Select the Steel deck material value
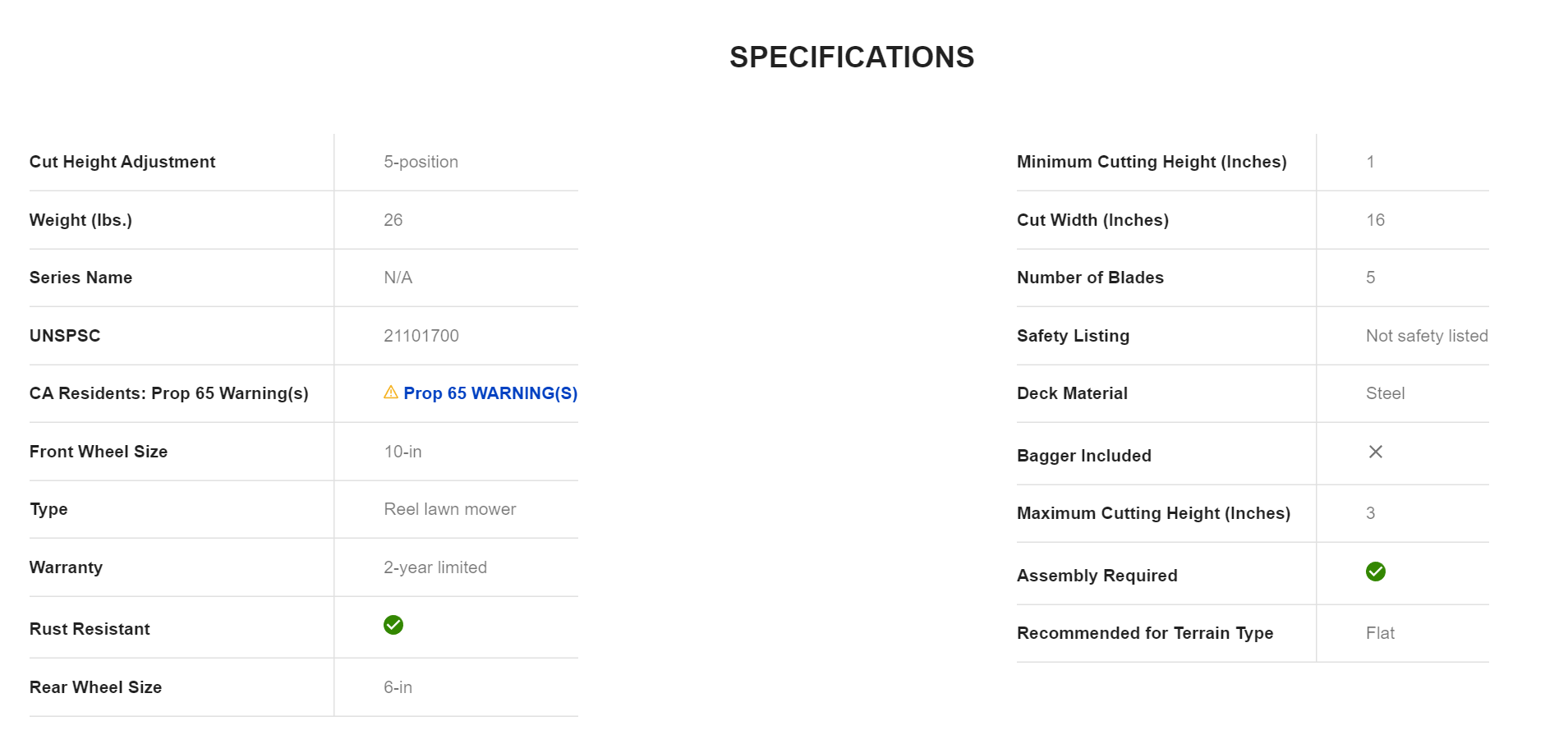 1385,393
